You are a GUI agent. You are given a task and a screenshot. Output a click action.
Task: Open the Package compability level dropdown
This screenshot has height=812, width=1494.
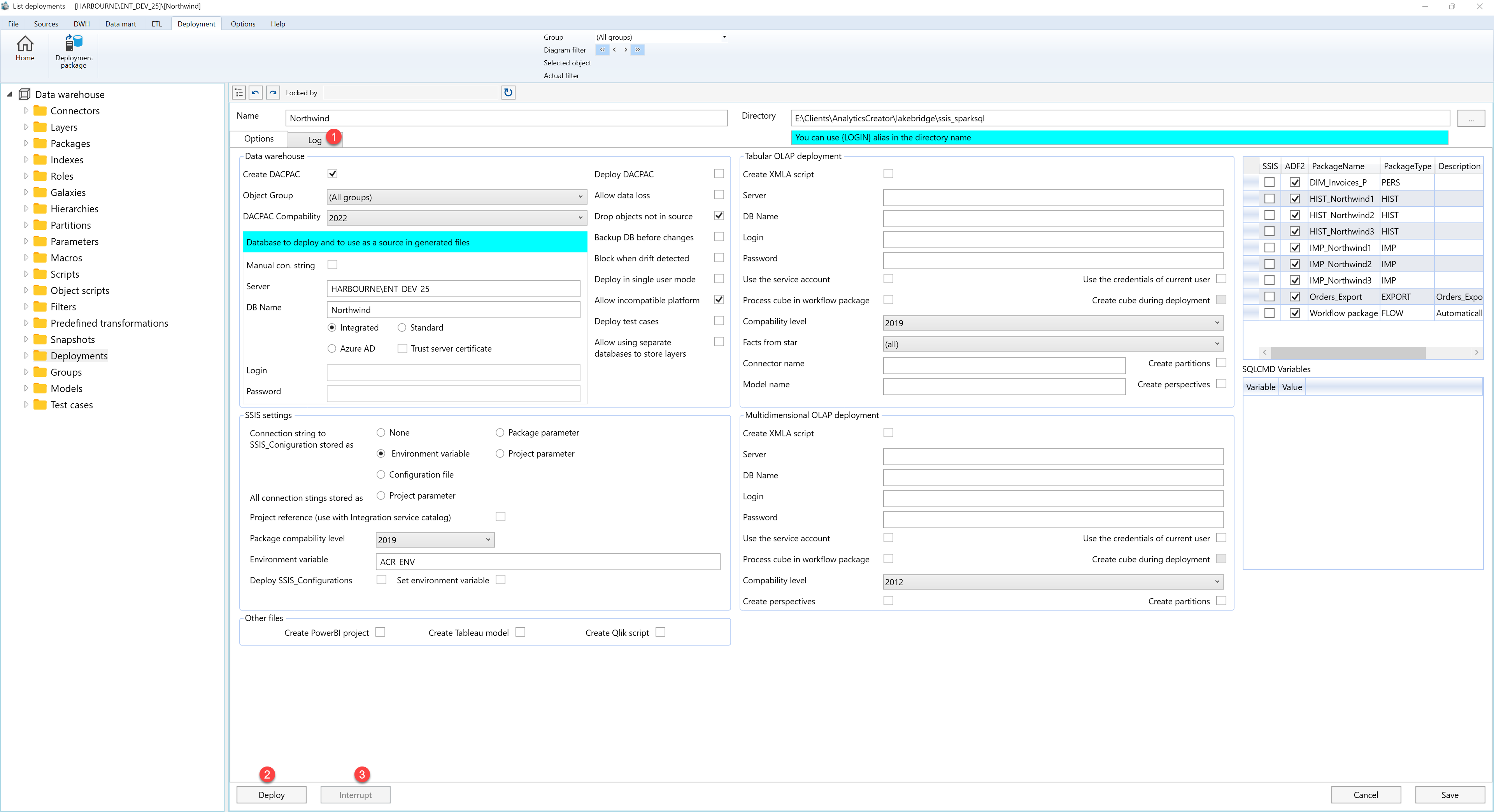[x=435, y=540]
